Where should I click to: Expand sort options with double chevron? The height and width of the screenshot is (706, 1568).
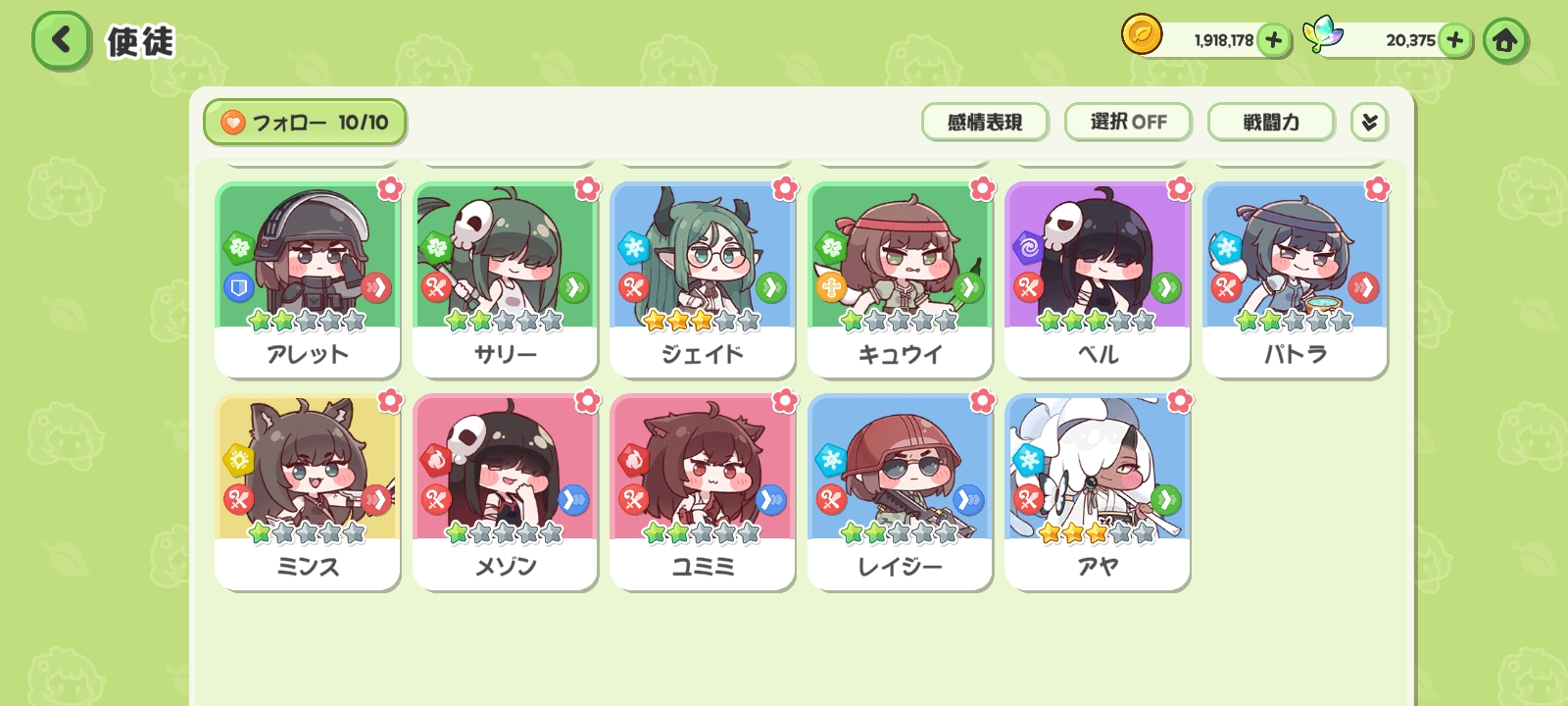pyautogui.click(x=1369, y=122)
